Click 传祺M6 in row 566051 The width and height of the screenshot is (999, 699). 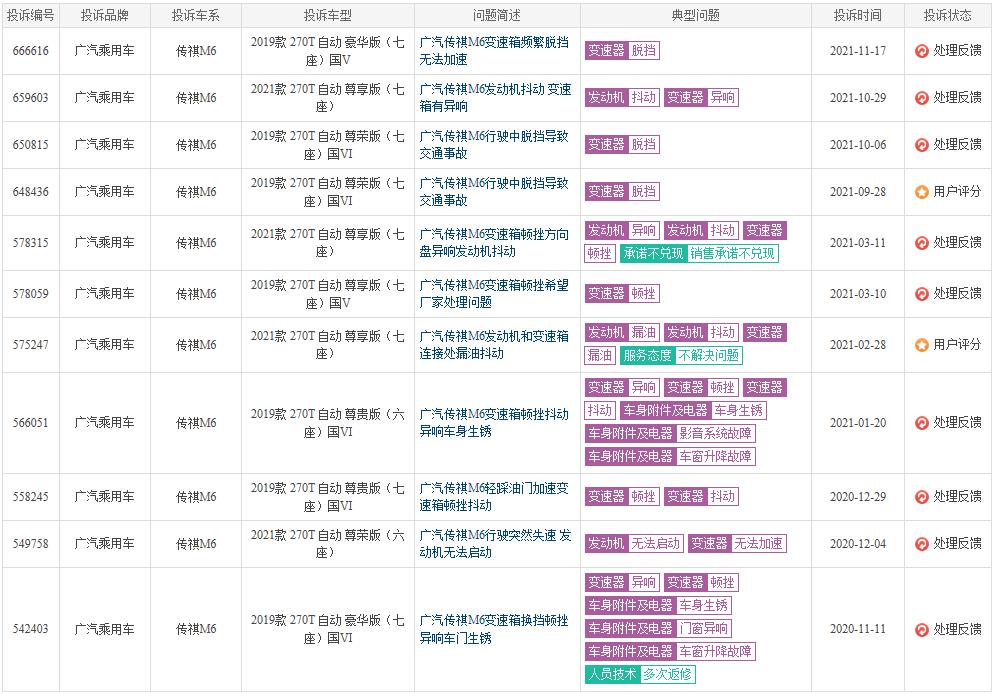196,423
